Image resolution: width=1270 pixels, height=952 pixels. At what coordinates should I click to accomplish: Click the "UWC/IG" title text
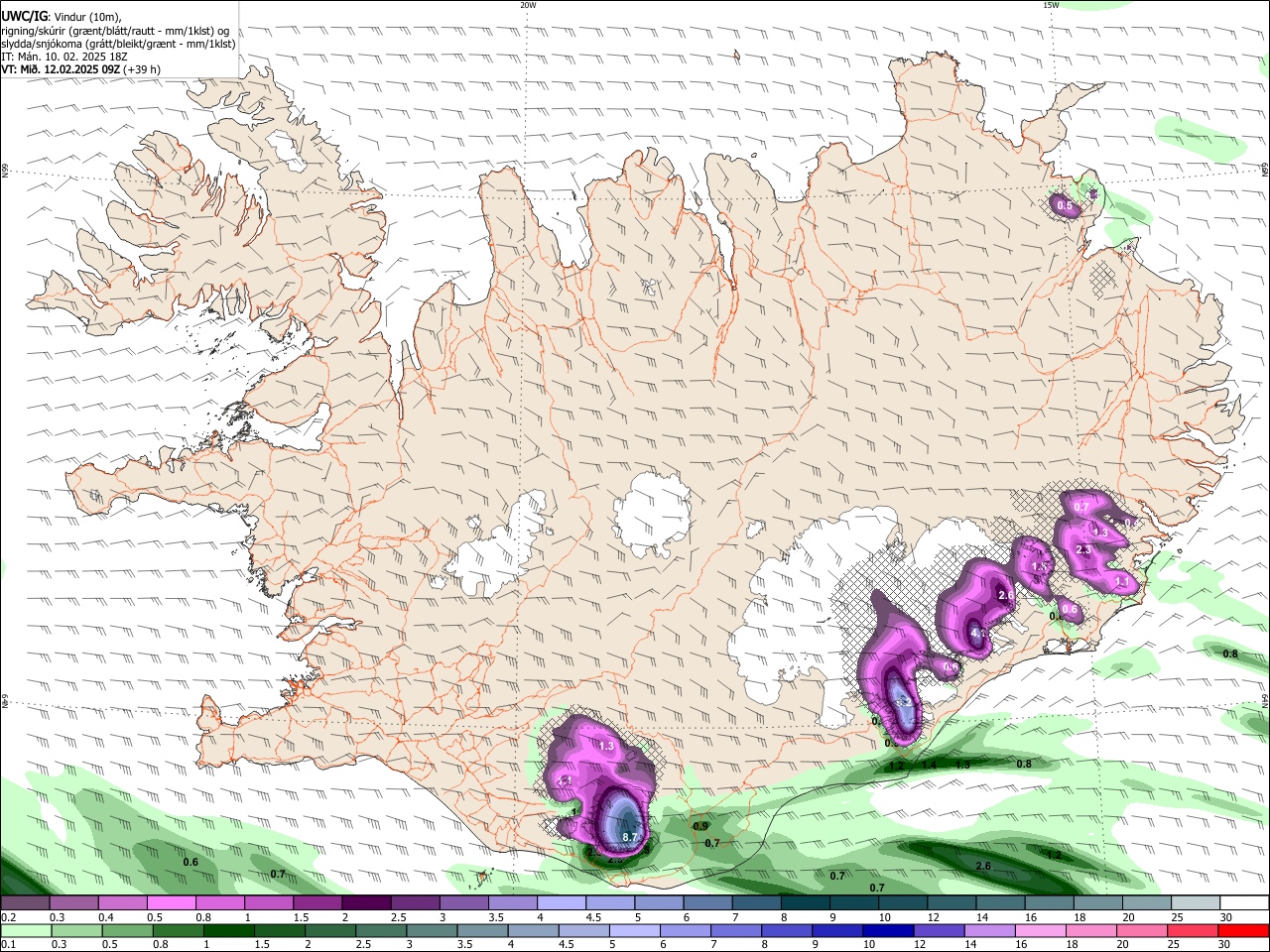click(24, 16)
